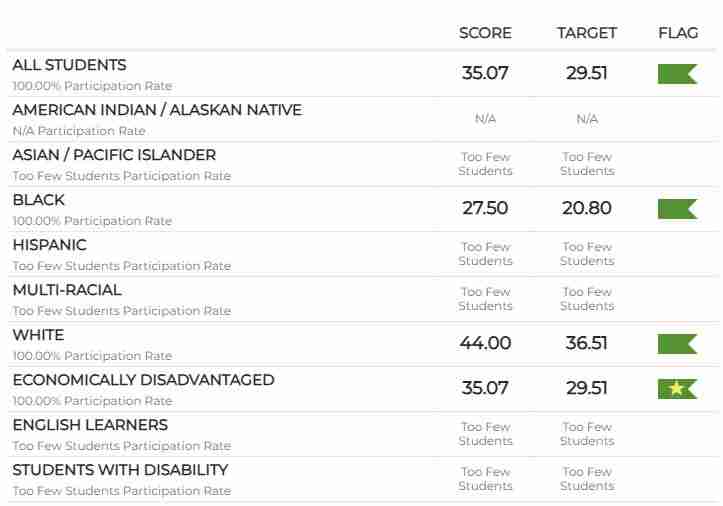This screenshot has height=506, width=723.
Task: Click the All Students score 35.07
Action: coord(485,73)
